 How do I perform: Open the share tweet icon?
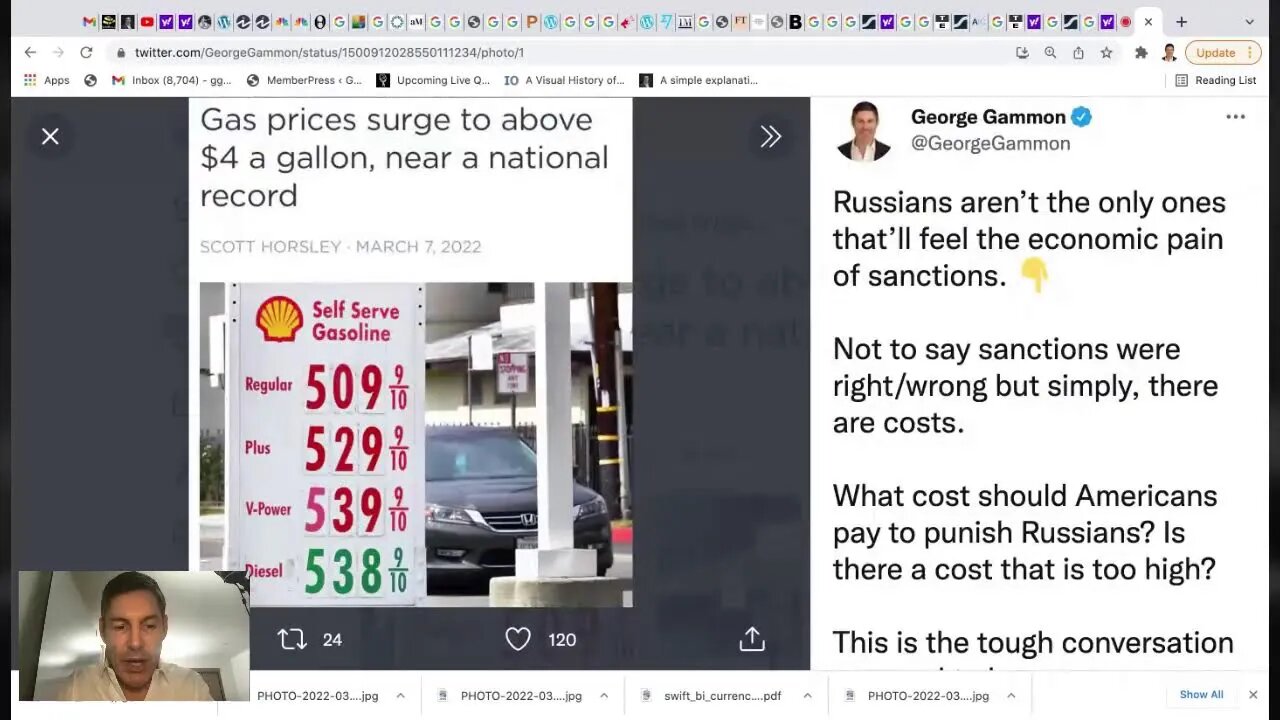pyautogui.click(x=752, y=639)
